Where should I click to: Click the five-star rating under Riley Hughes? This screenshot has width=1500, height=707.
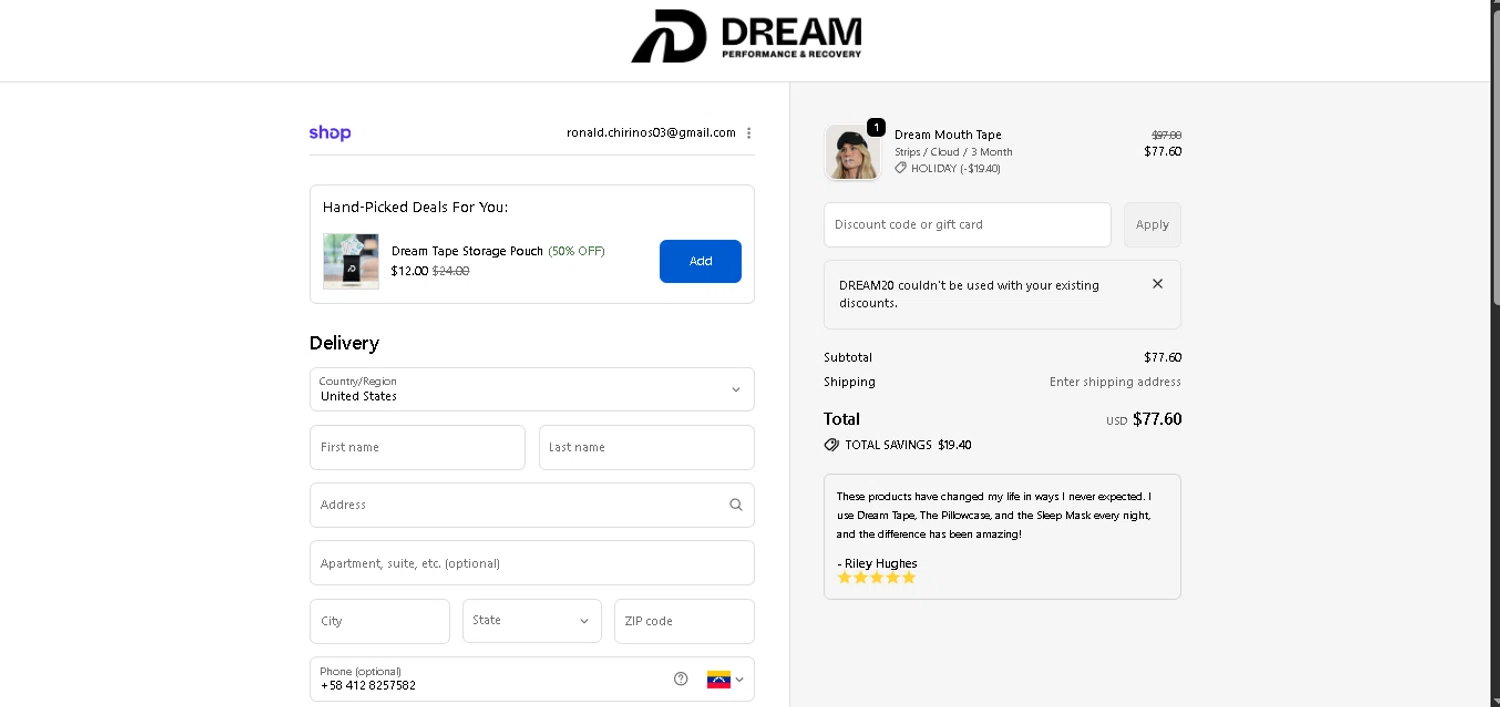click(876, 578)
